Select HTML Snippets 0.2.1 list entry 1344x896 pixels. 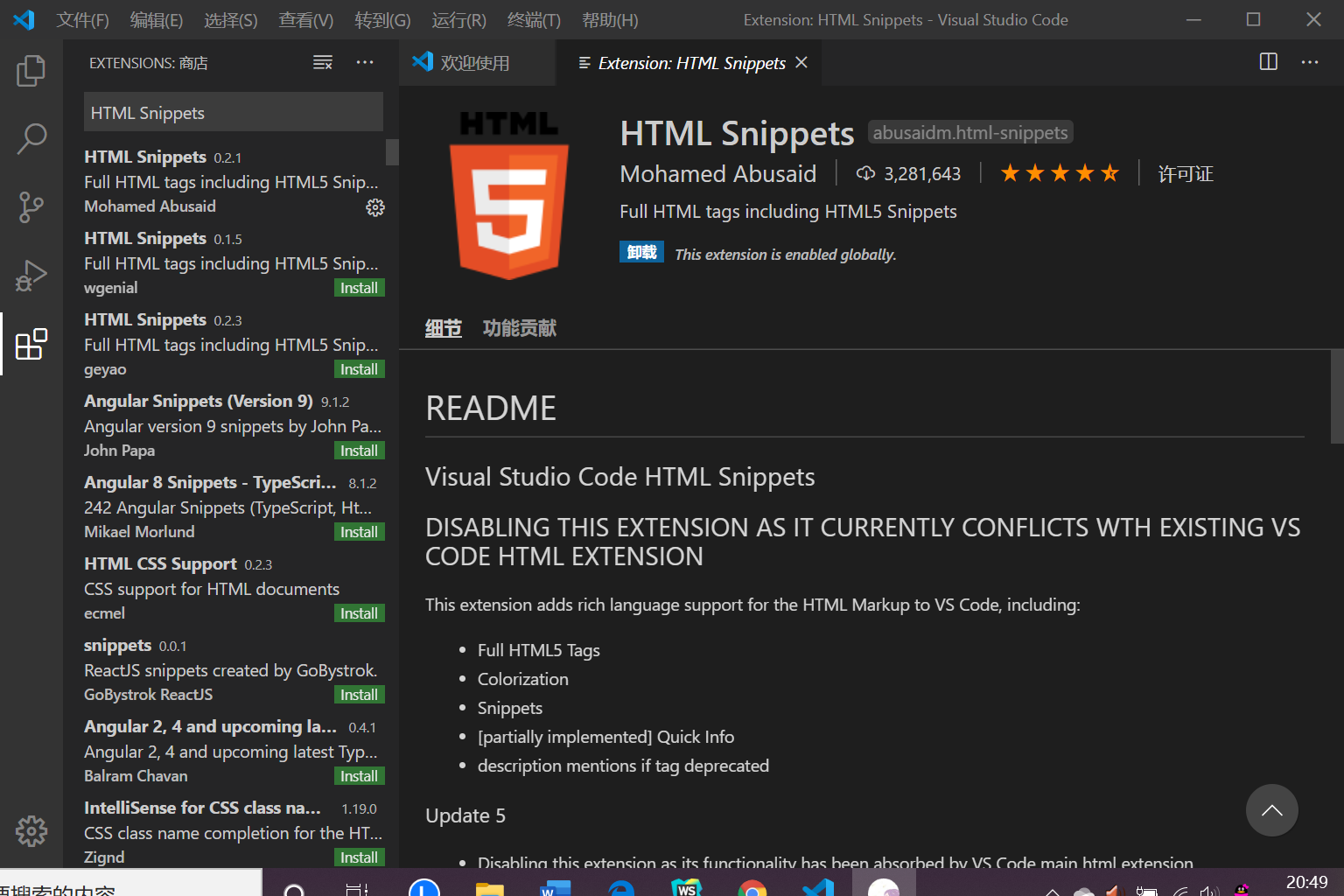231,182
